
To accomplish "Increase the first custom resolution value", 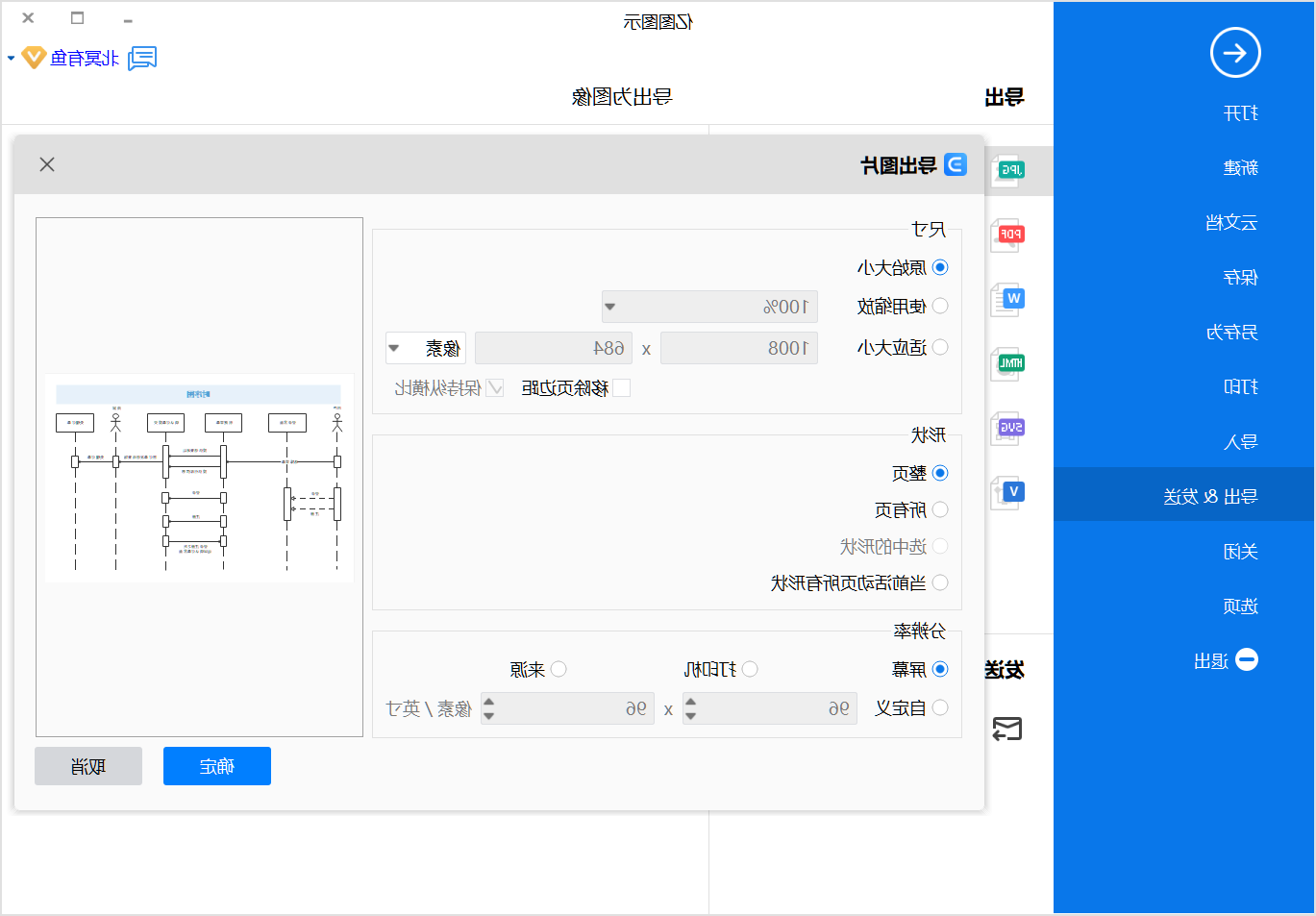I will pos(690,702).
